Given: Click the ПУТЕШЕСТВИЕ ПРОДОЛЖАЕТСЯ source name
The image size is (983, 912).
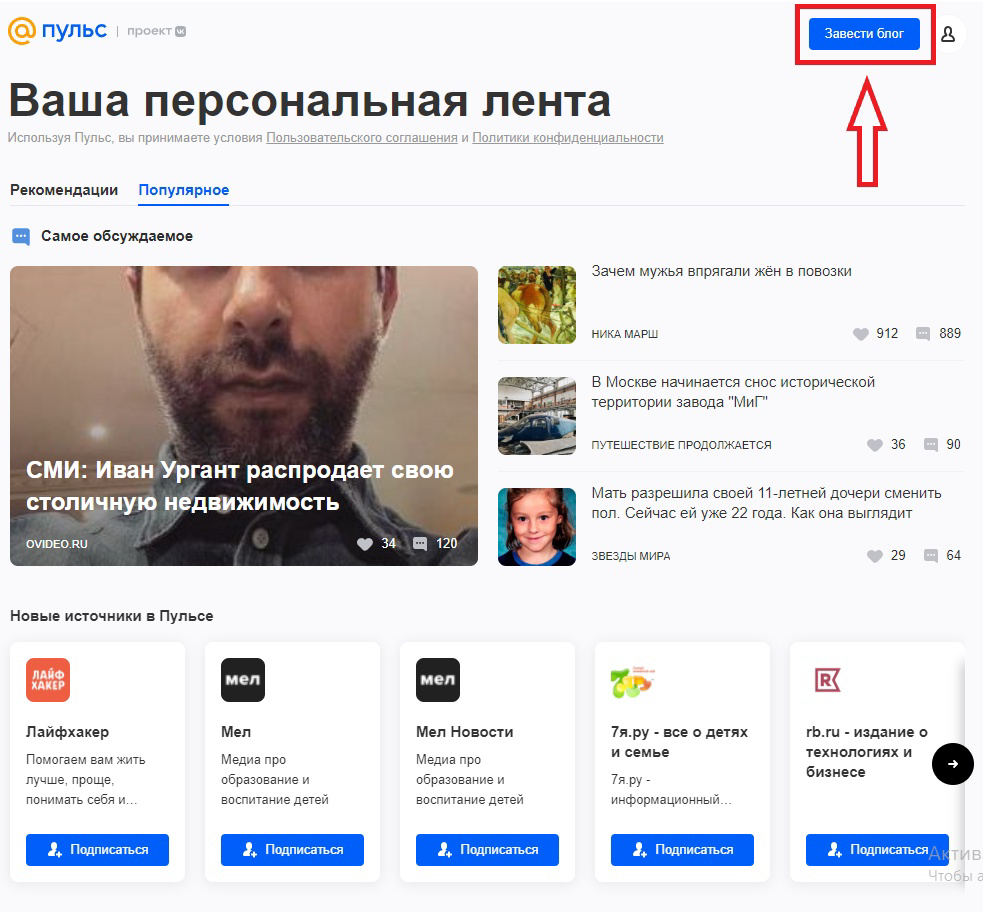Looking at the screenshot, I should pos(681,446).
